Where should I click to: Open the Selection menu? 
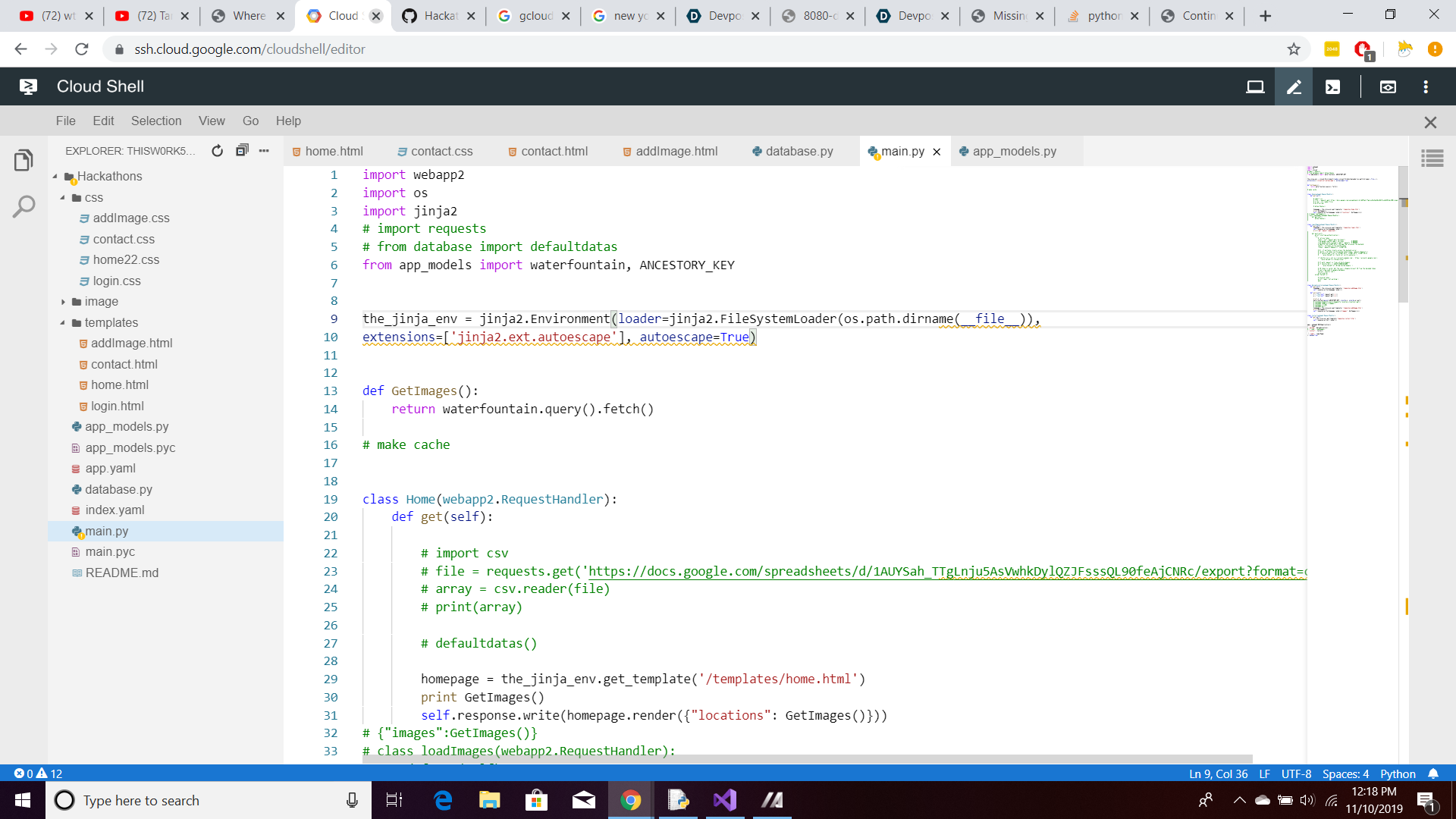point(156,120)
